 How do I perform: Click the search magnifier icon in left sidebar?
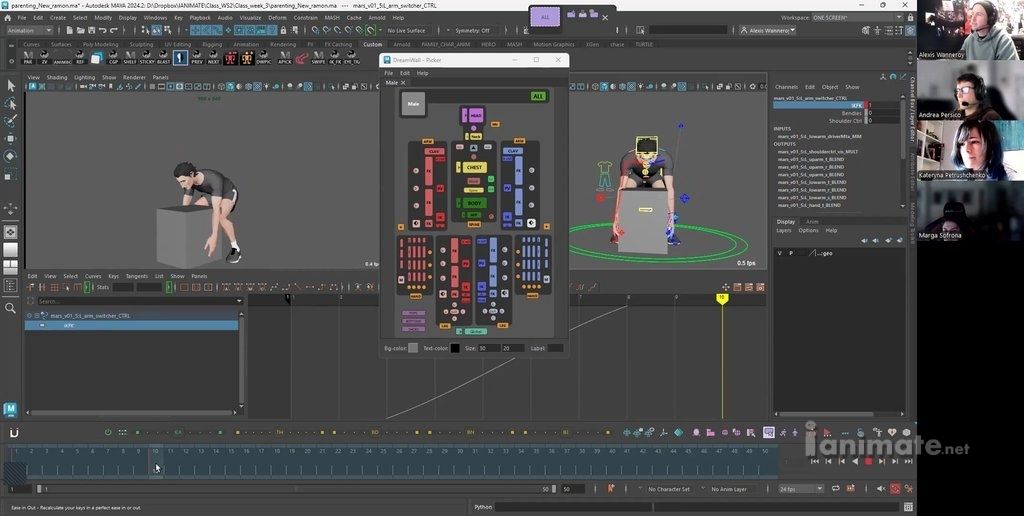tap(10, 308)
